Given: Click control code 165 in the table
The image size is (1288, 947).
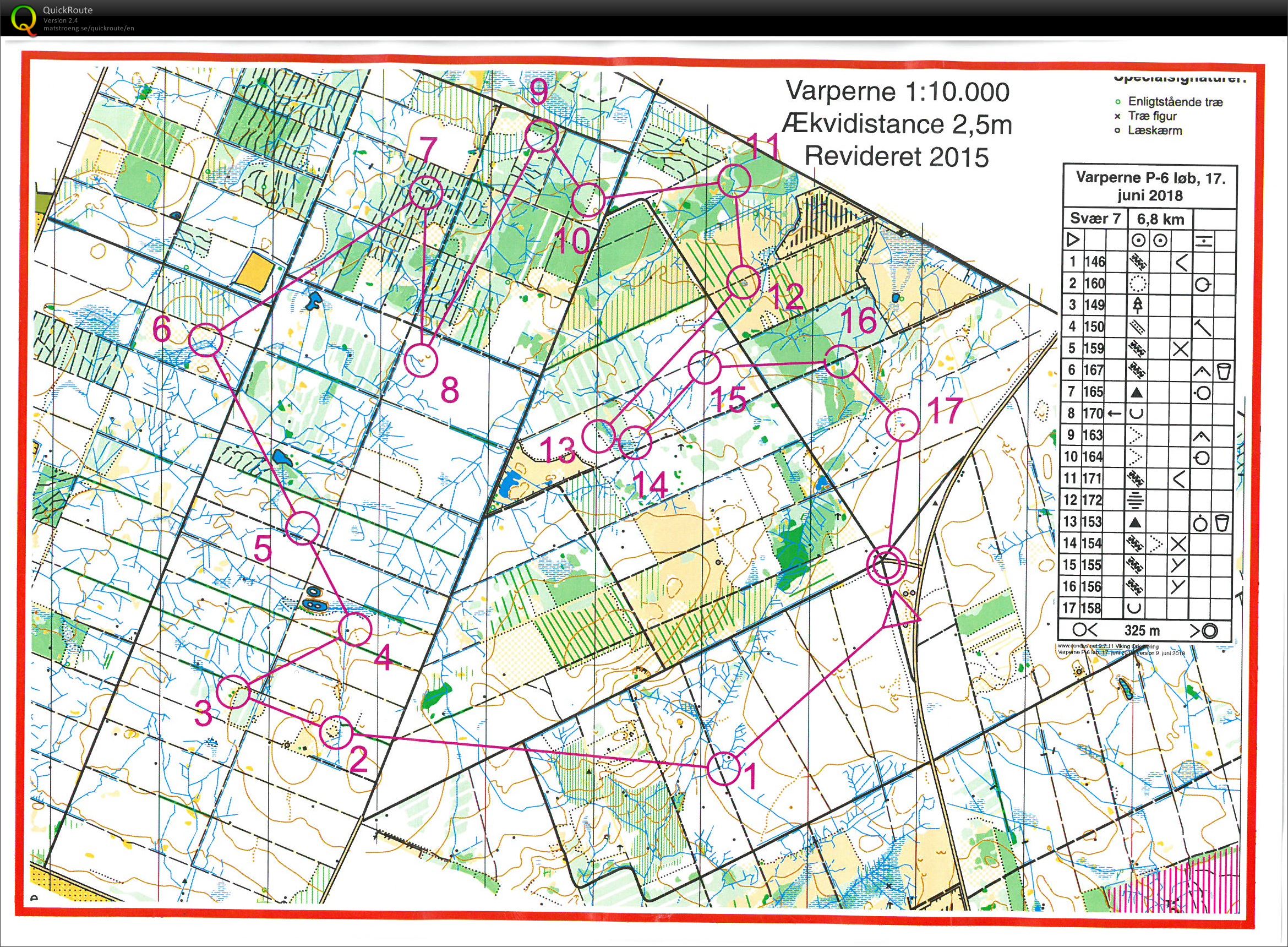Looking at the screenshot, I should 1094,392.
